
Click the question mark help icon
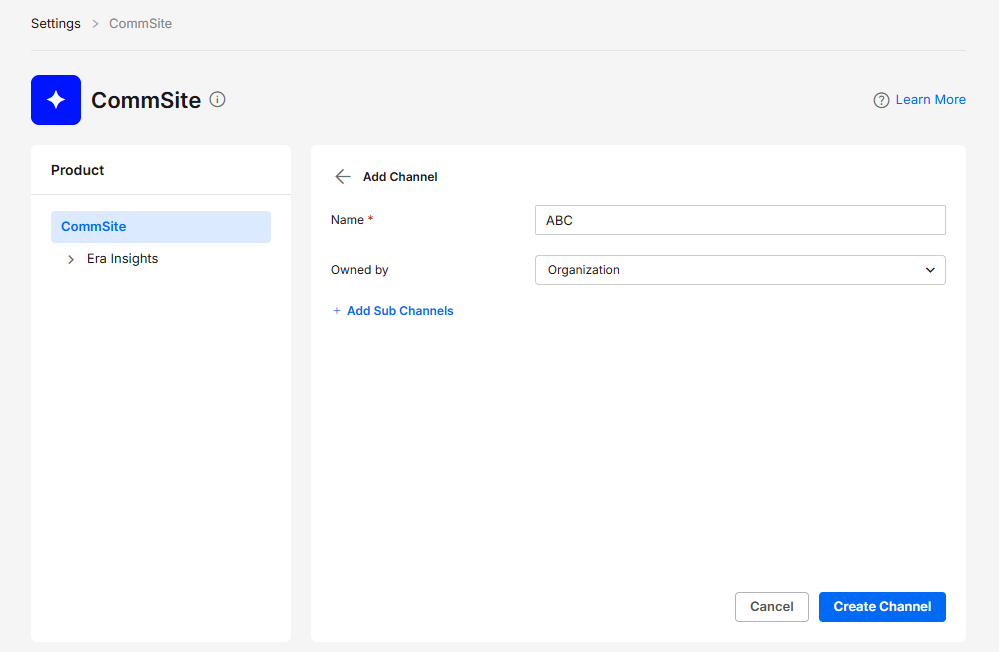pos(881,100)
